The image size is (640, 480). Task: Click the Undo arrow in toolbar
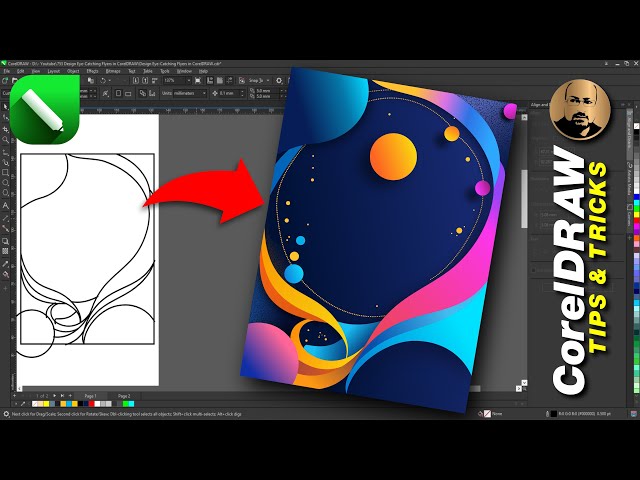pos(104,80)
